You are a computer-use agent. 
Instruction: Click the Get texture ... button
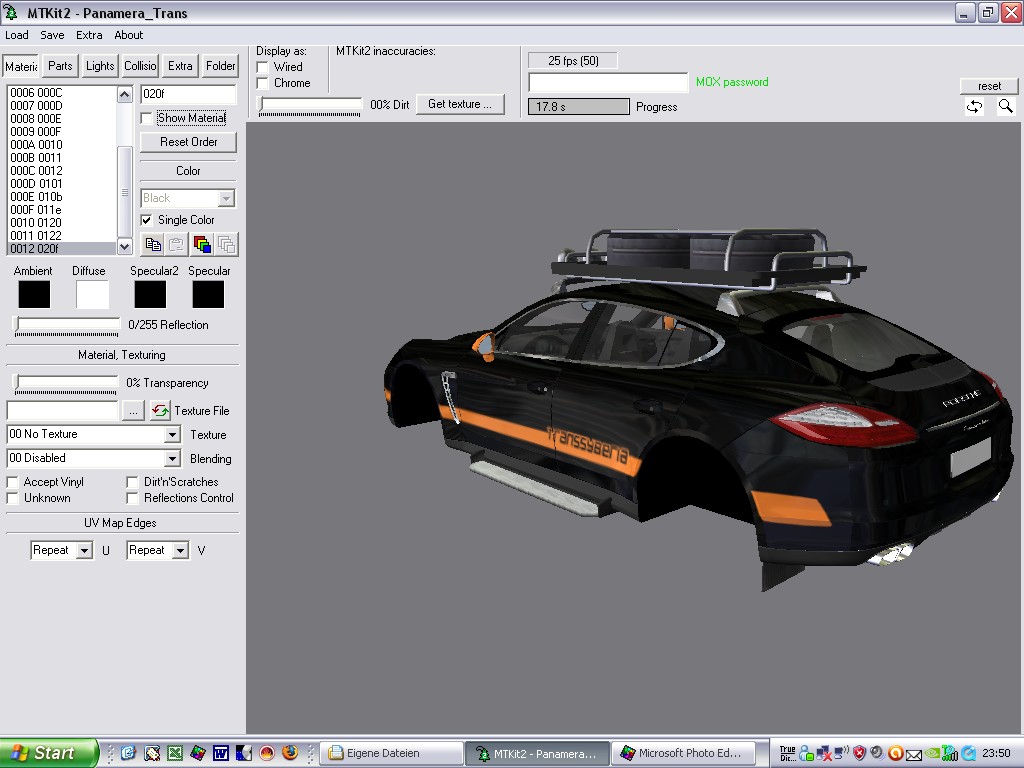point(460,104)
